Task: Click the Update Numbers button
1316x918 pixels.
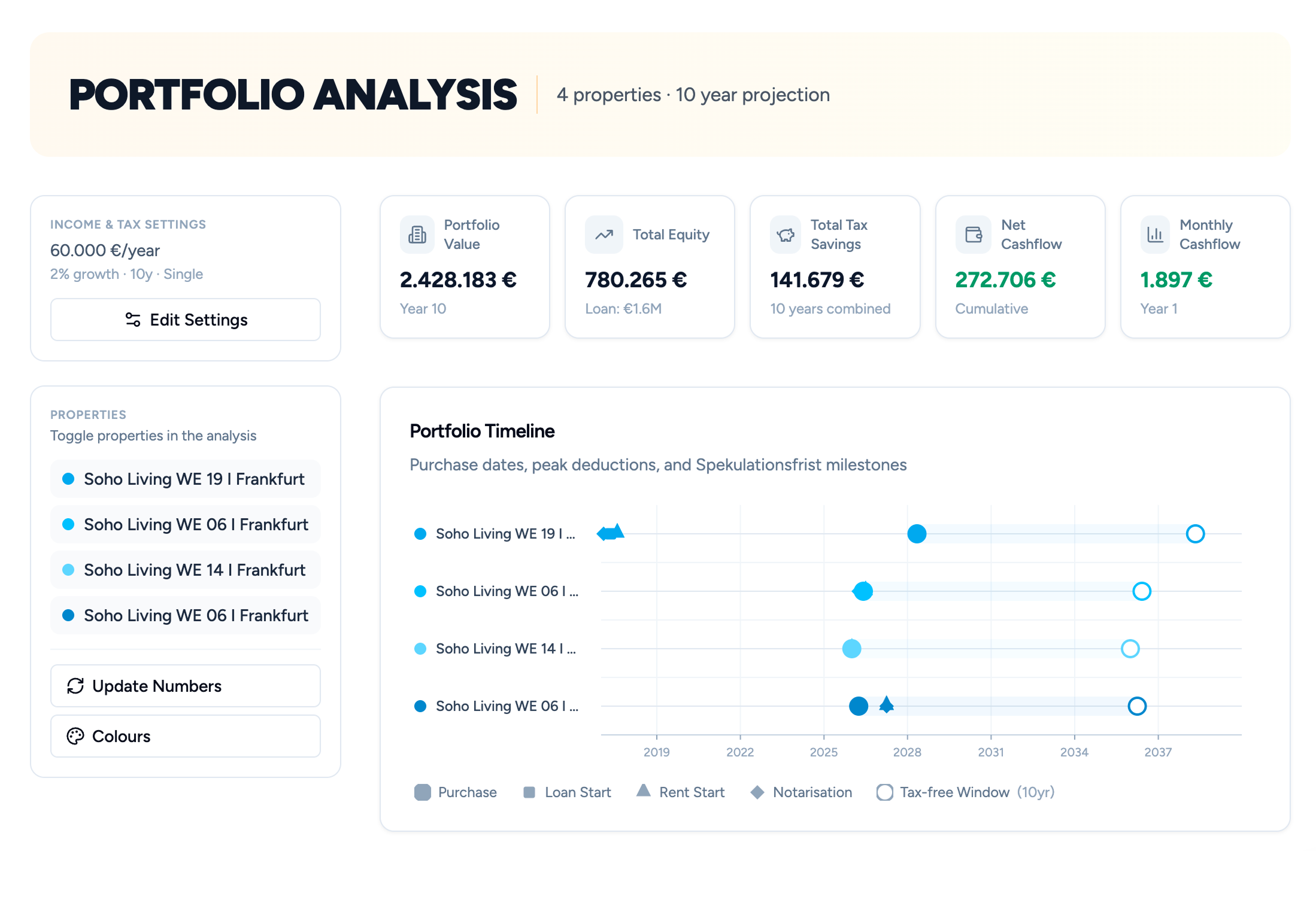Action: tap(185, 686)
